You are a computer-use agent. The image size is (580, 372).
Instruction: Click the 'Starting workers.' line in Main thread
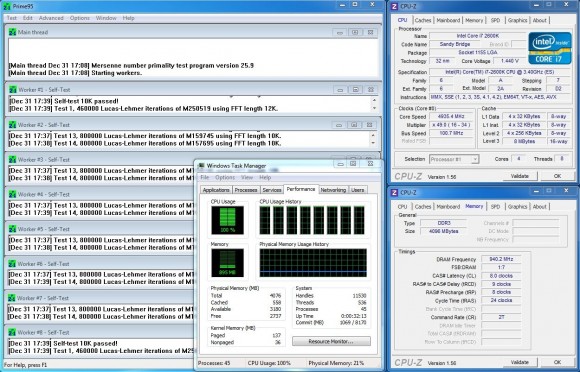click(x=75, y=73)
